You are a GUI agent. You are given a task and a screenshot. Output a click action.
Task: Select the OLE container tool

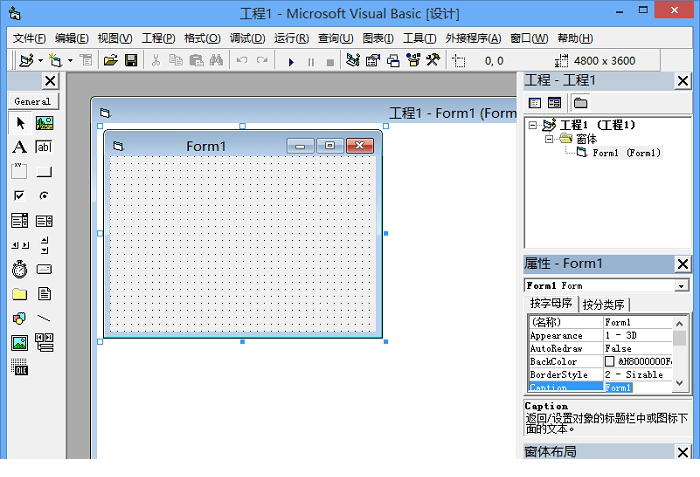coord(19,367)
